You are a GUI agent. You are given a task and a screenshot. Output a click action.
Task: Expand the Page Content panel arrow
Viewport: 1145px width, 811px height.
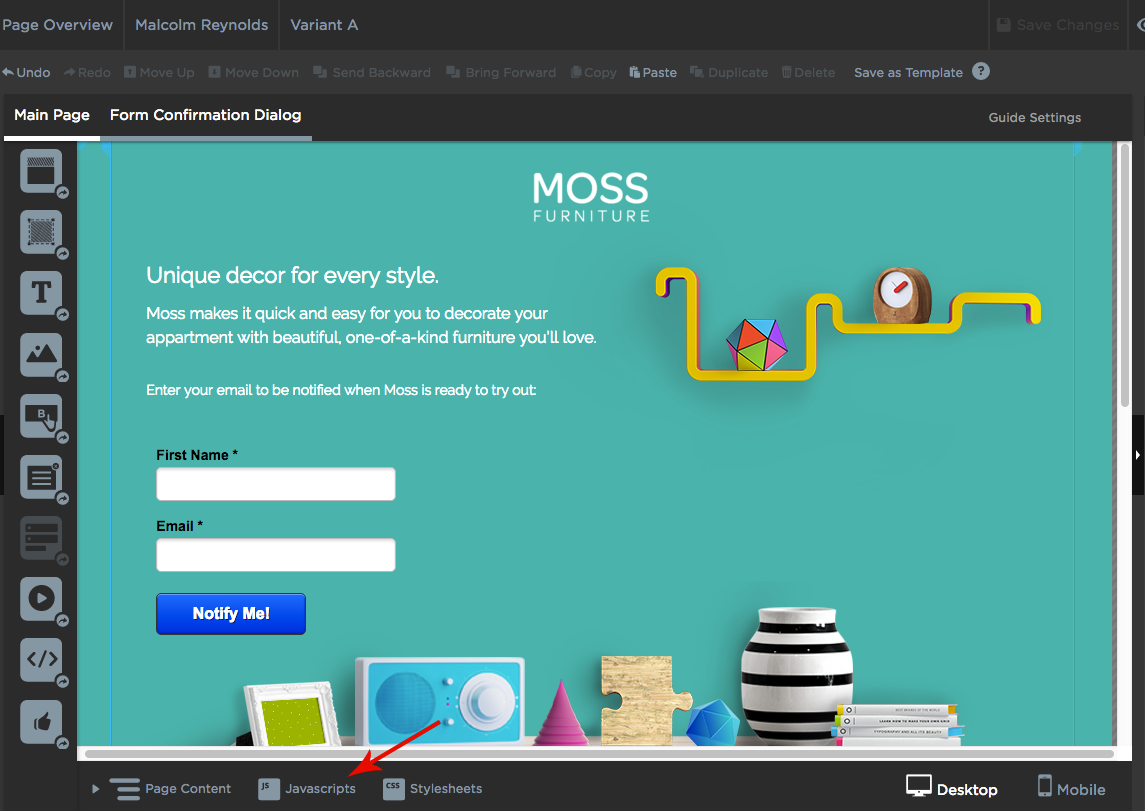95,788
